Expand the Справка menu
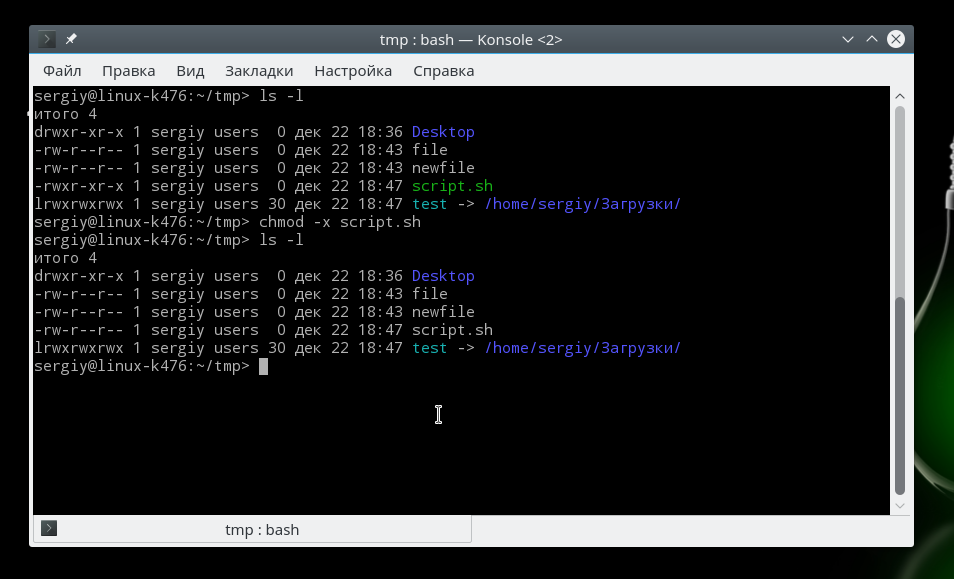This screenshot has height=579, width=954. 444,71
